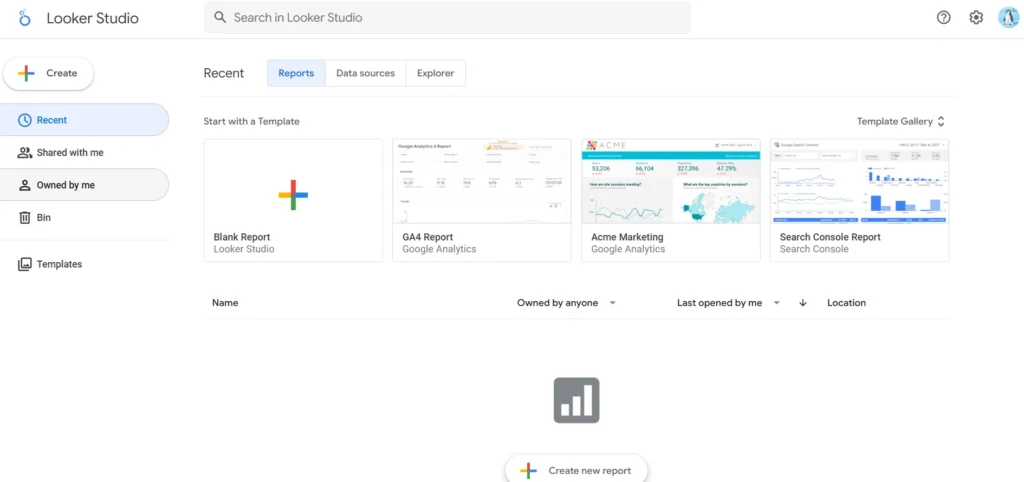Switch to the Explorer tab

(x=436, y=73)
